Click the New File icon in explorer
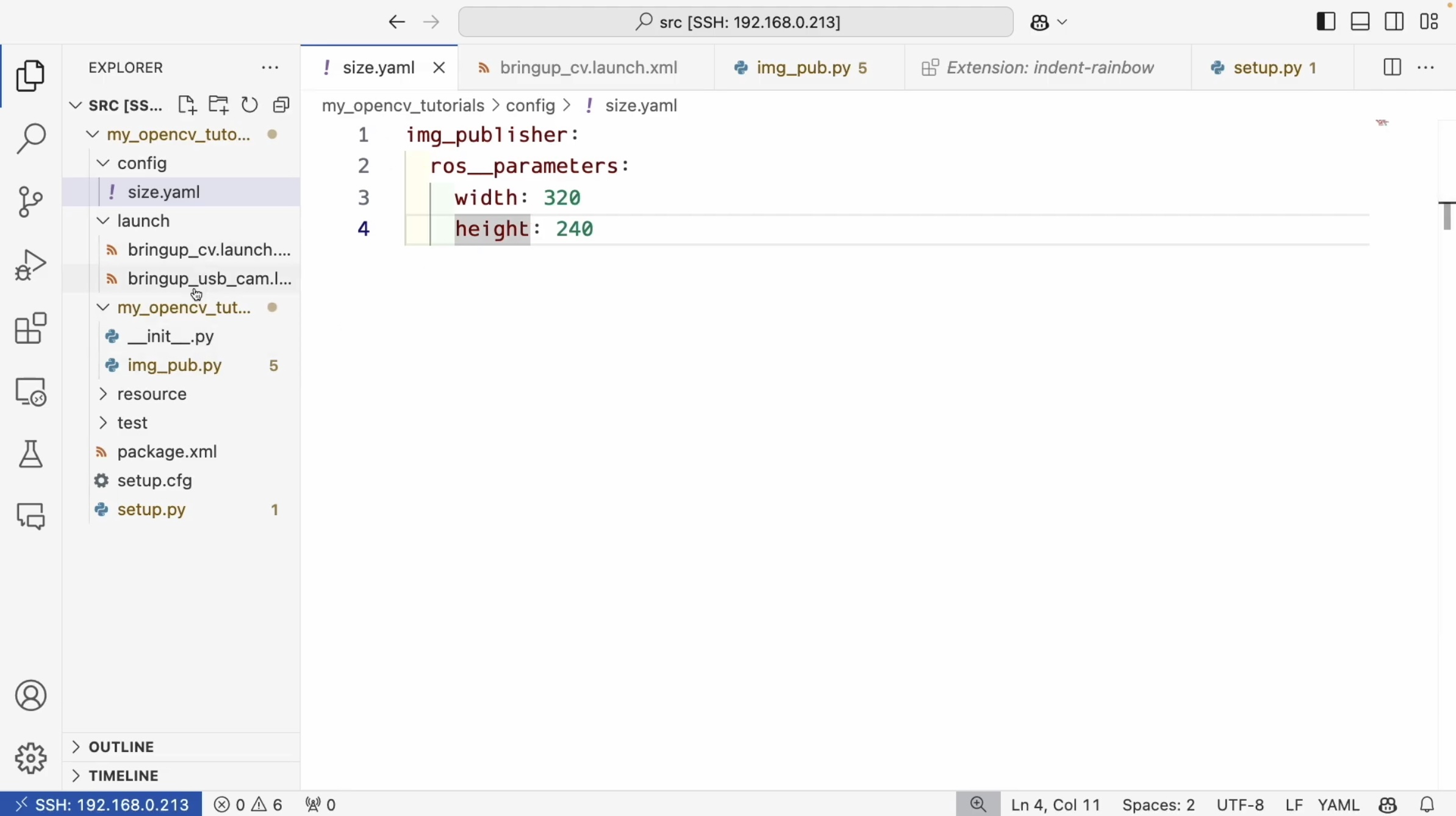1456x816 pixels. point(187,105)
